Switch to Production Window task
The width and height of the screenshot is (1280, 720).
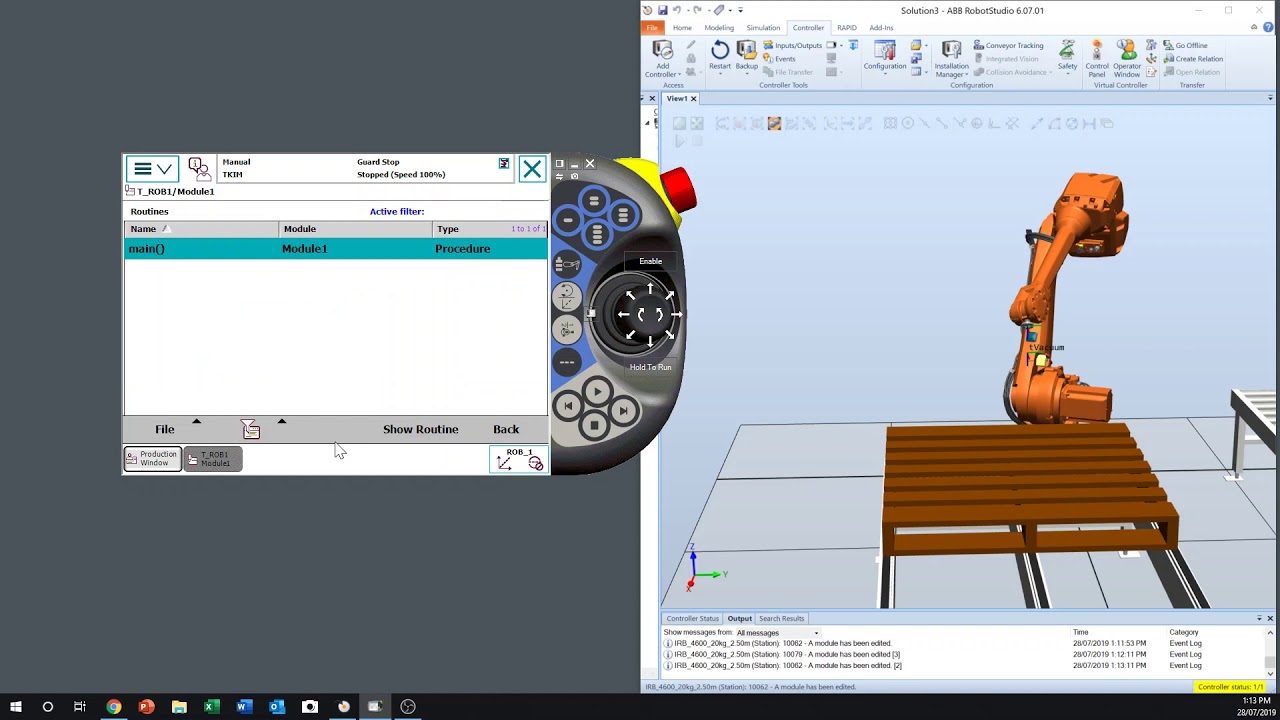click(153, 459)
